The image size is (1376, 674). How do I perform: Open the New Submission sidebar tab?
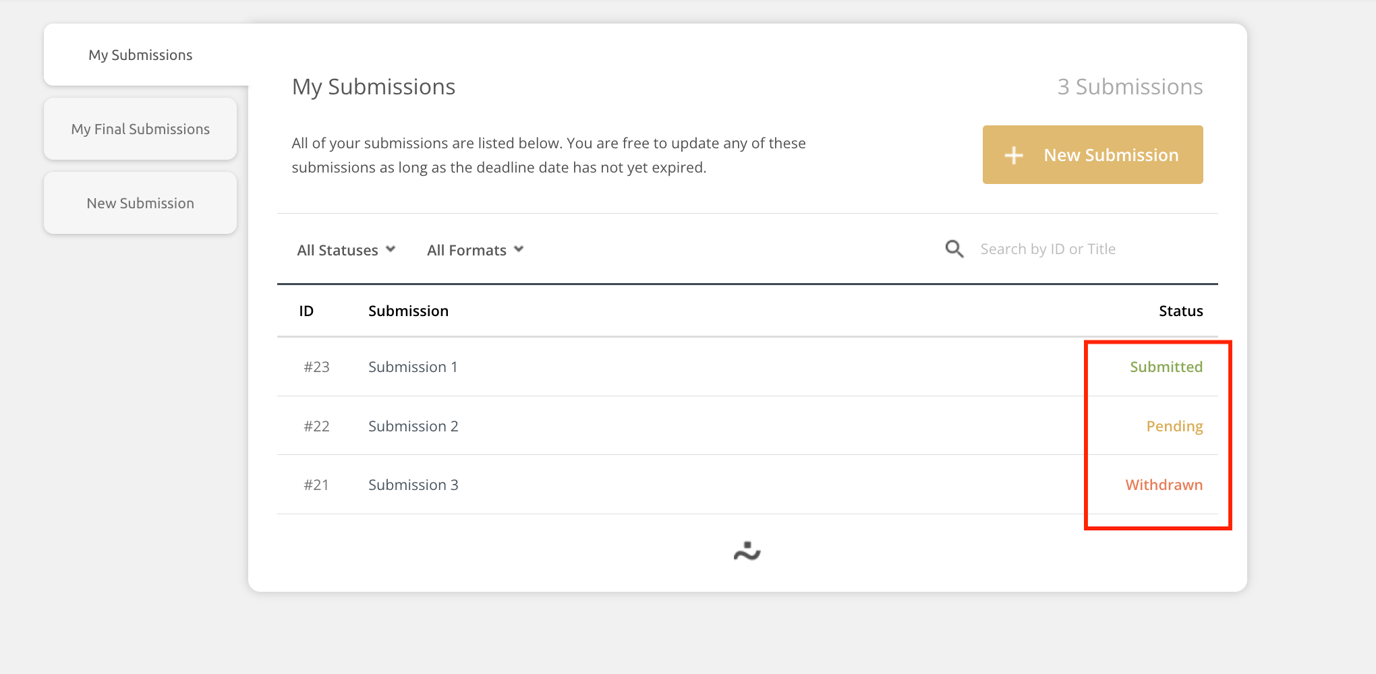click(139, 202)
